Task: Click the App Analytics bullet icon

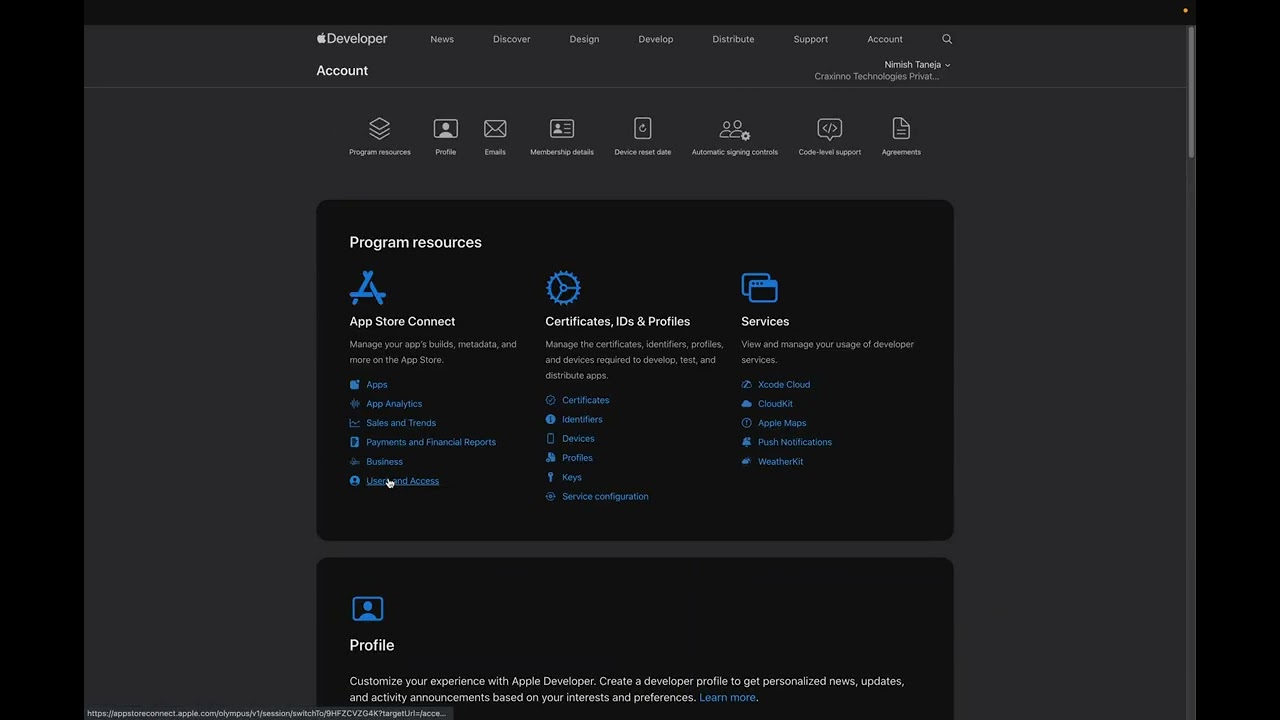Action: tap(355, 404)
